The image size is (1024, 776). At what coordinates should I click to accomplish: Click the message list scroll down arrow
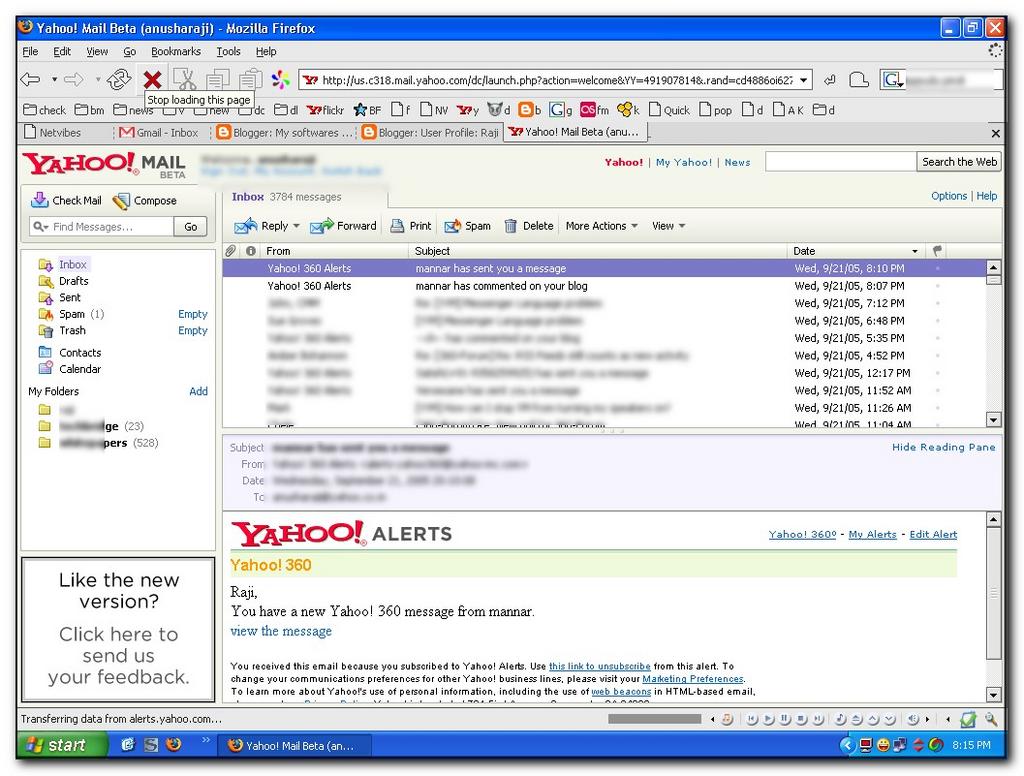(x=993, y=420)
